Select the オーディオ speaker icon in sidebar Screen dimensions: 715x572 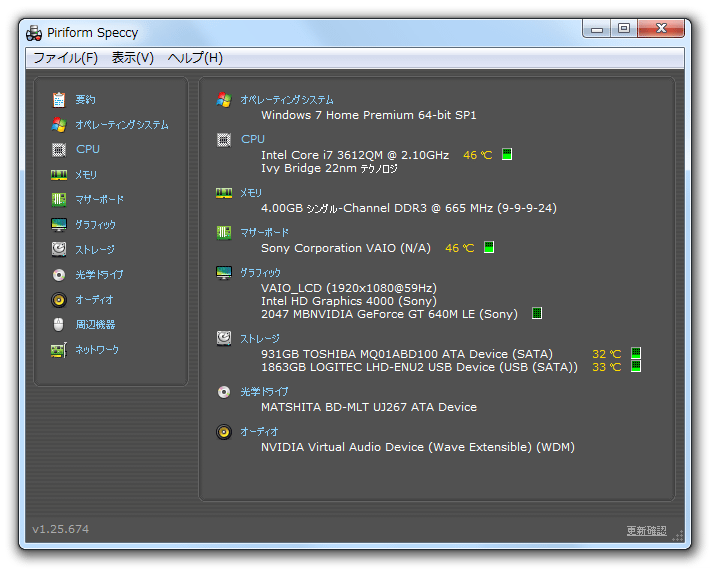click(x=59, y=300)
